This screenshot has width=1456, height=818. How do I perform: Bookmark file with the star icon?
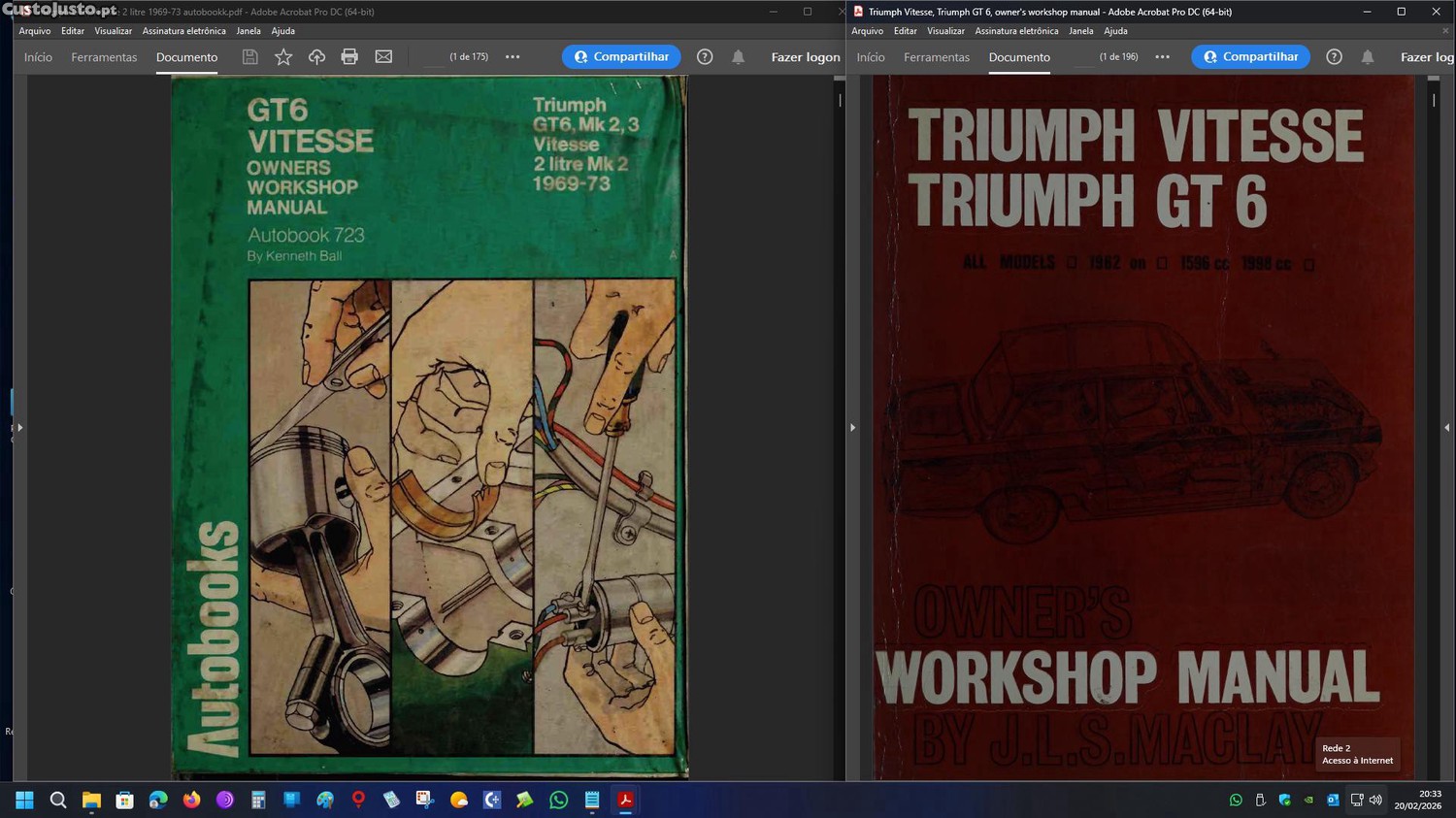point(283,57)
